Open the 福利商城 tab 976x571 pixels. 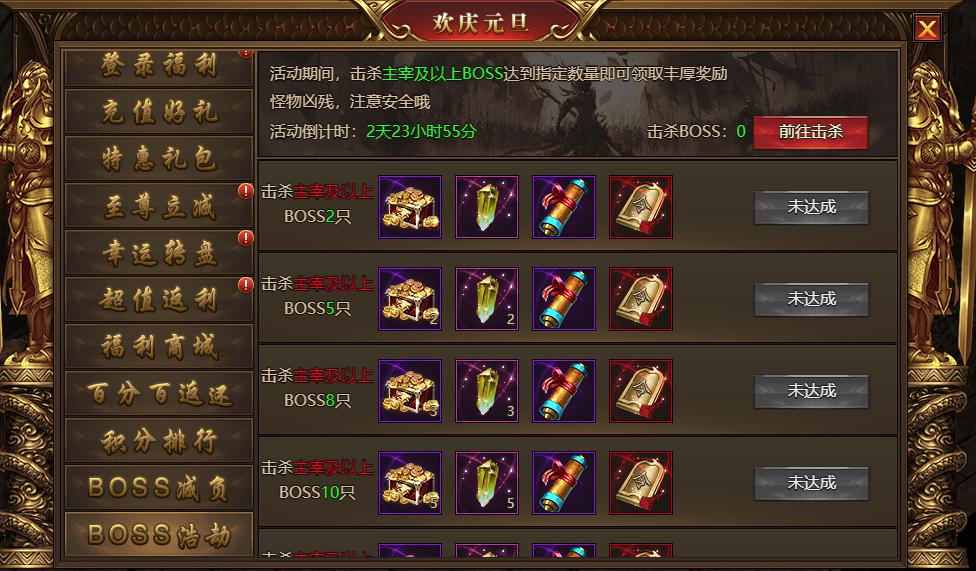159,347
